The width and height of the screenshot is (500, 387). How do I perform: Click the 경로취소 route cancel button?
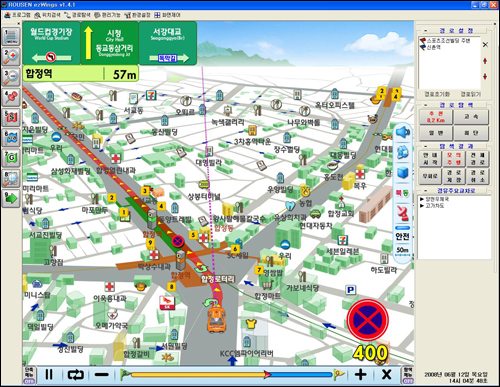(478, 176)
